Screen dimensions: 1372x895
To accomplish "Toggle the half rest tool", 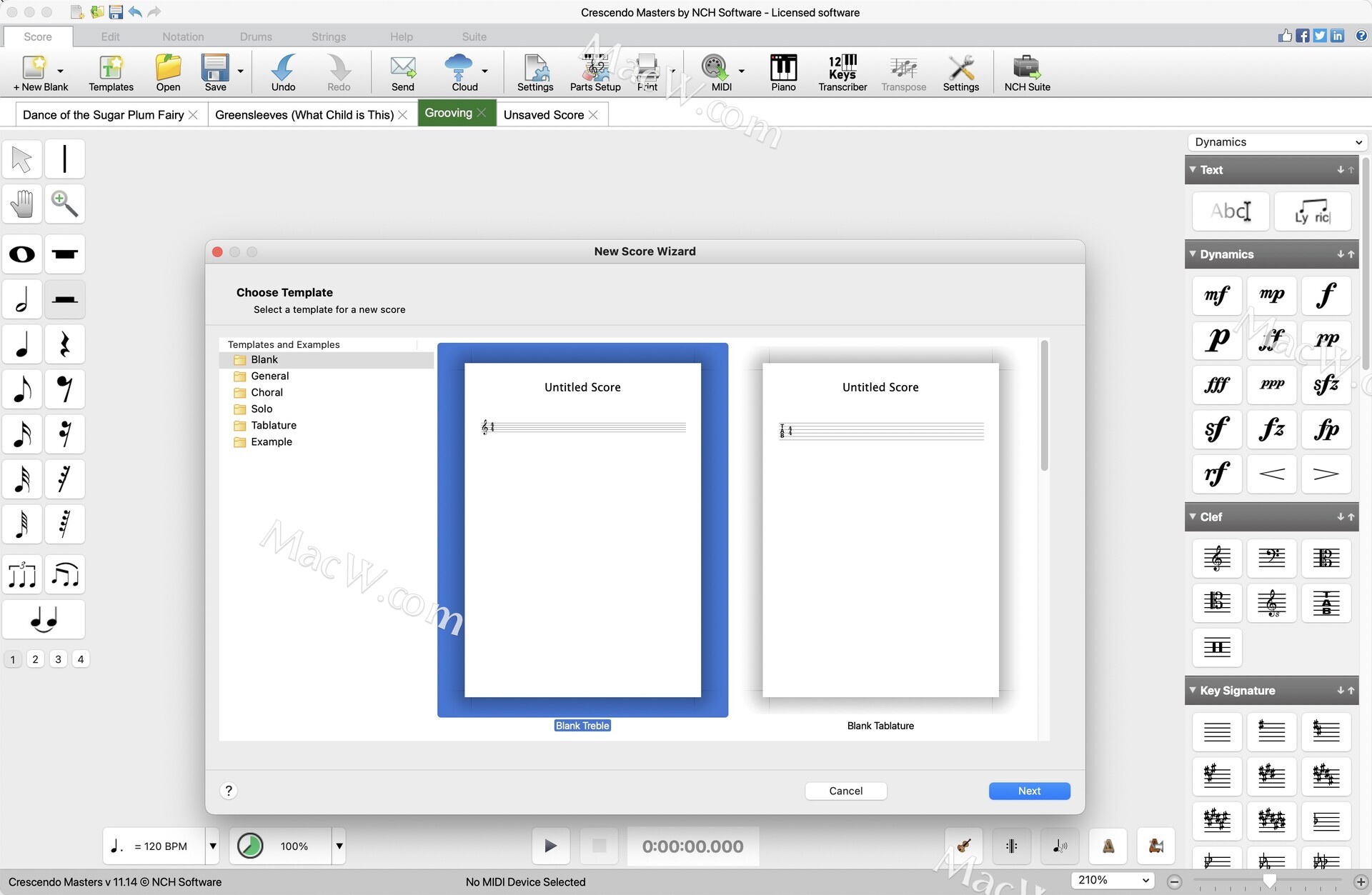I will click(x=65, y=299).
